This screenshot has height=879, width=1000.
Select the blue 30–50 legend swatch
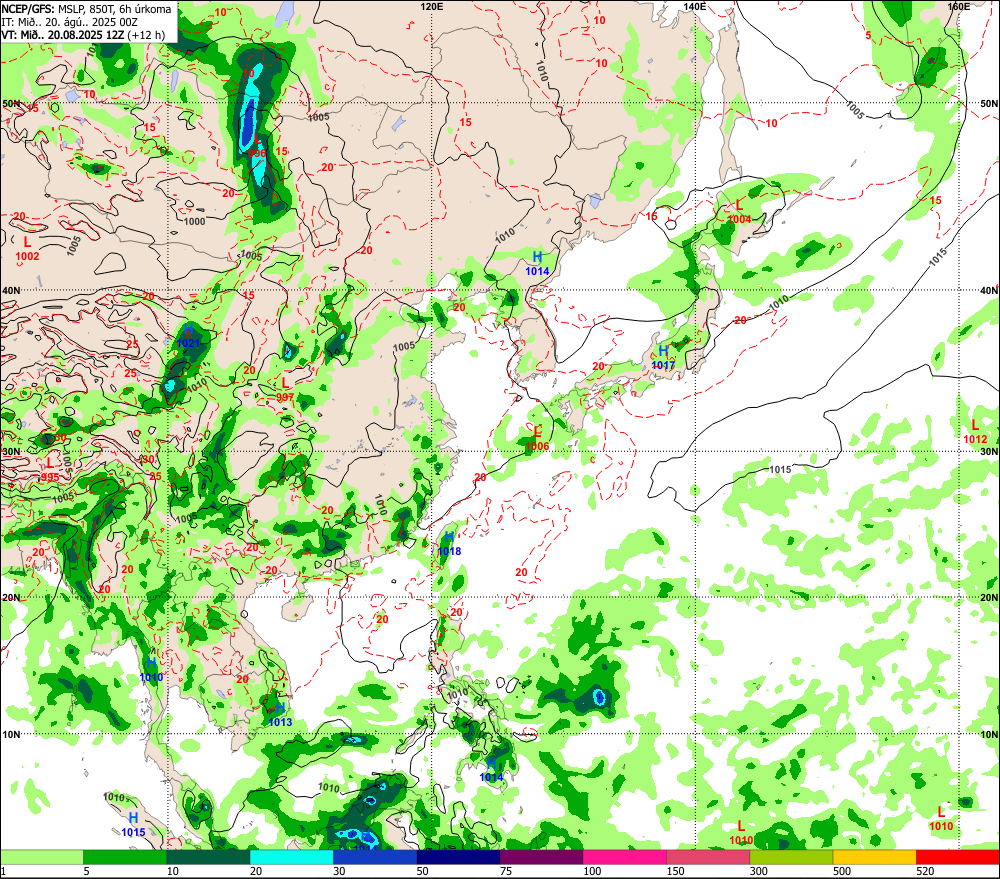click(375, 857)
